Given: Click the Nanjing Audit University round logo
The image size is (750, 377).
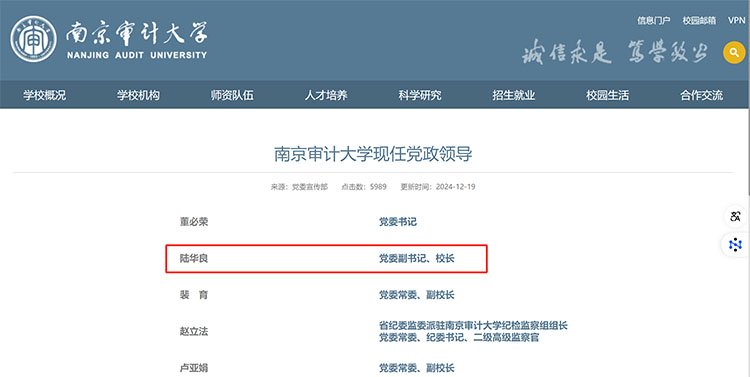Looking at the screenshot, I should [x=33, y=39].
